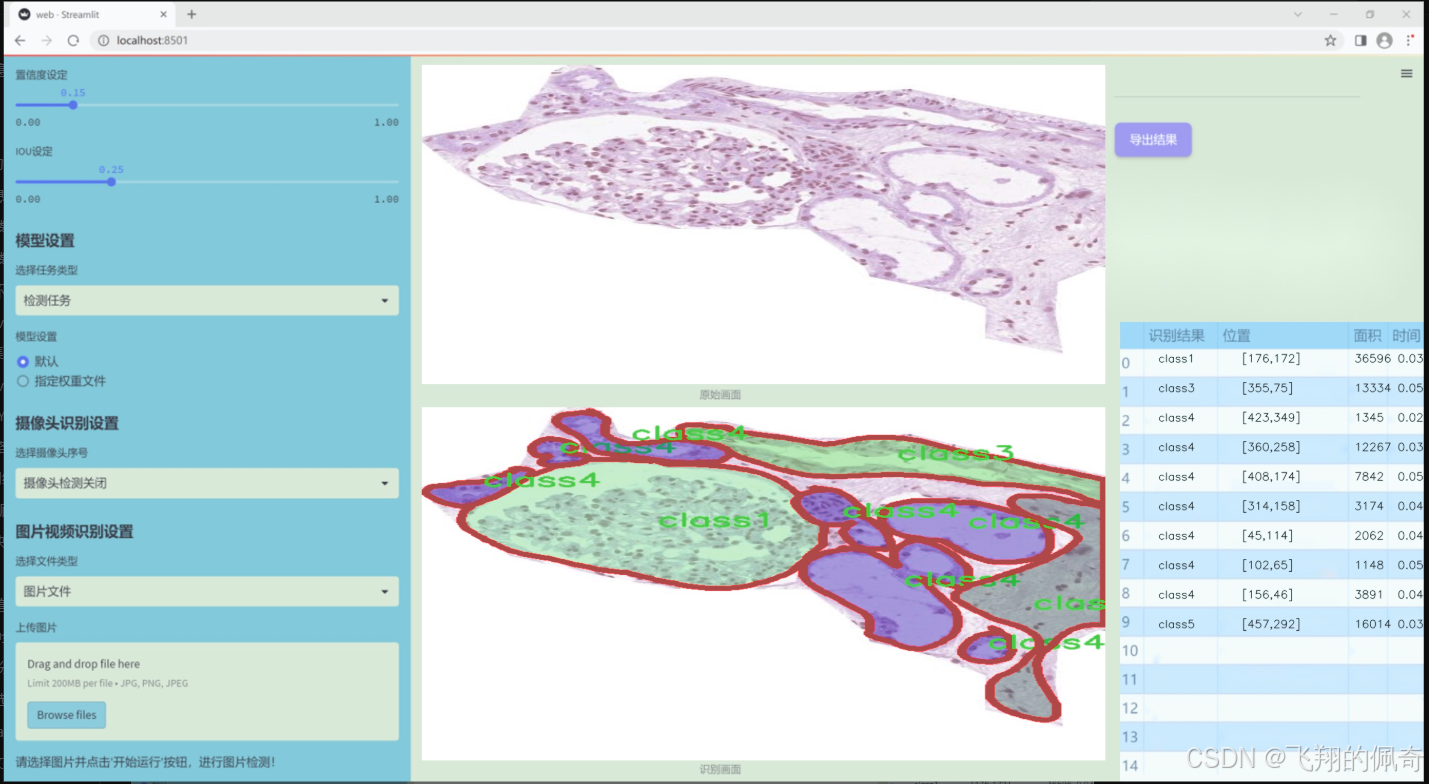Viewport: 1429px width, 784px height.
Task: Click the original image preview (原始画面)
Action: pyautogui.click(x=763, y=224)
